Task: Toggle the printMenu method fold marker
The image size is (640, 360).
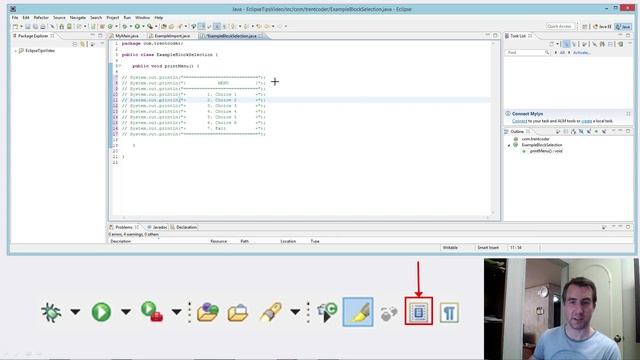Action: coord(119,66)
